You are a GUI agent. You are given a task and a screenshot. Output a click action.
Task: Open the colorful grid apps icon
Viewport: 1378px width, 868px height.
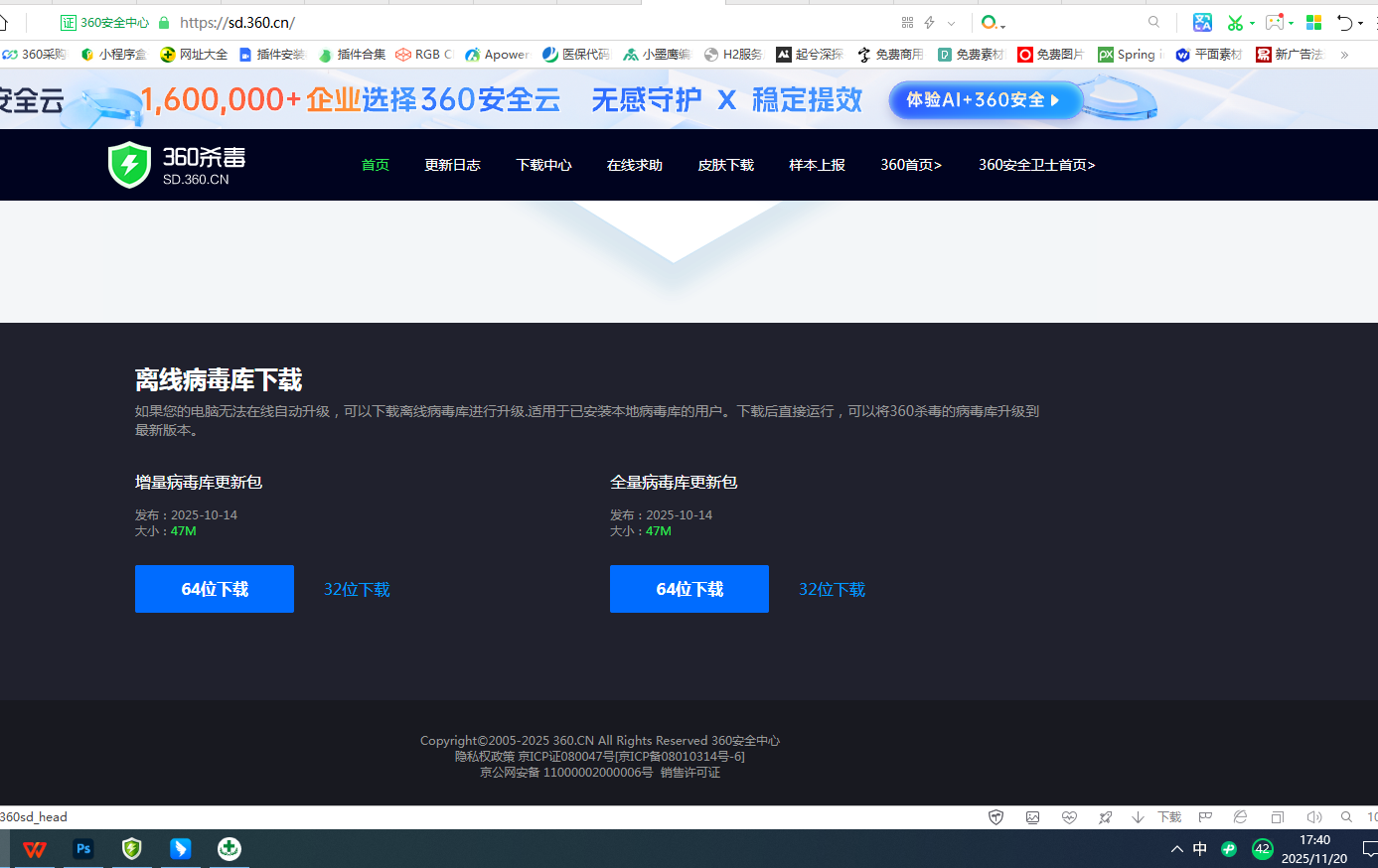[x=1313, y=22]
